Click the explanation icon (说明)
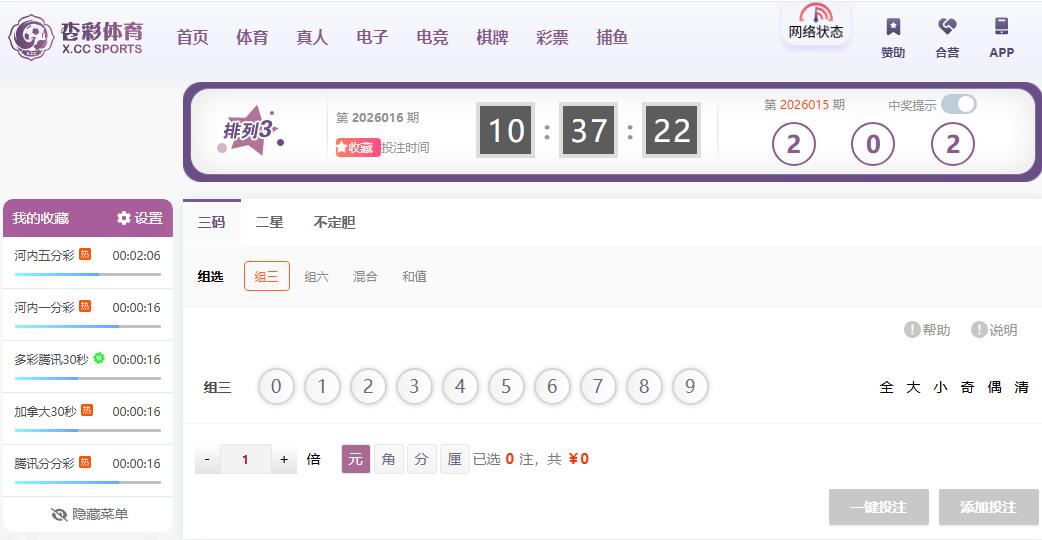Viewport: 1042px width, 540px height. [x=979, y=330]
